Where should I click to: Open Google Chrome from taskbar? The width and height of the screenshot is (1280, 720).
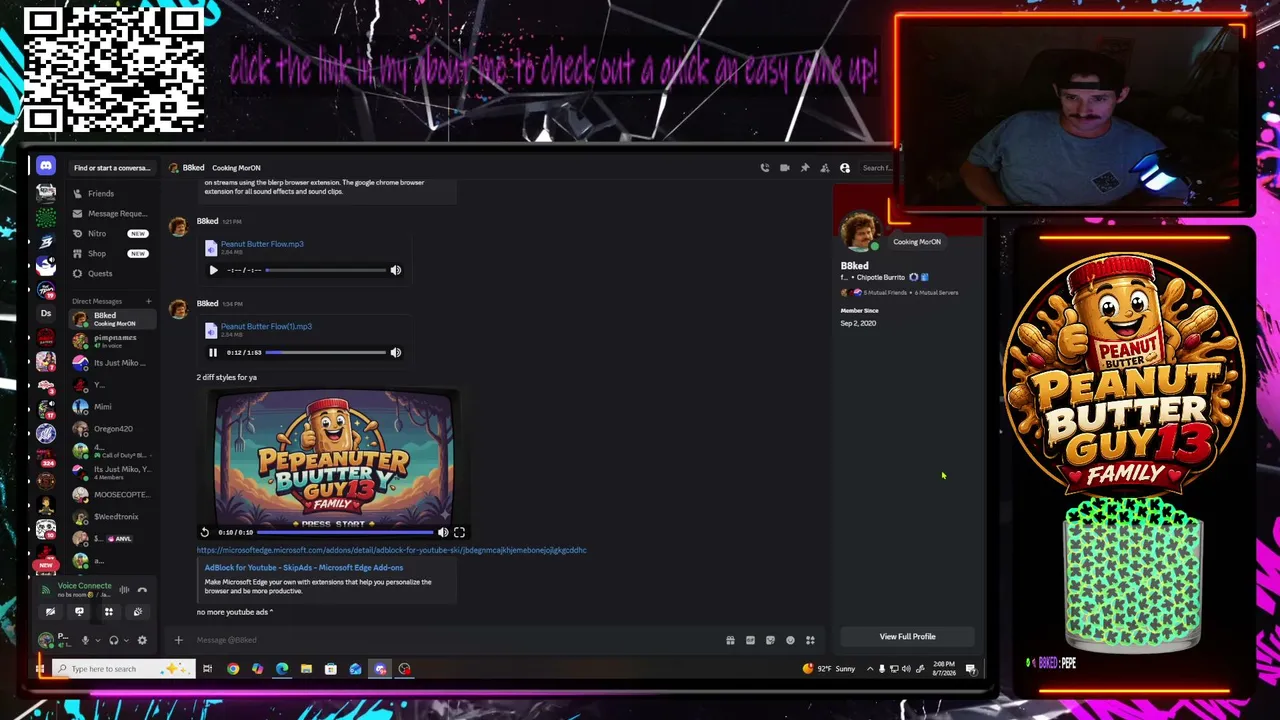[233, 669]
